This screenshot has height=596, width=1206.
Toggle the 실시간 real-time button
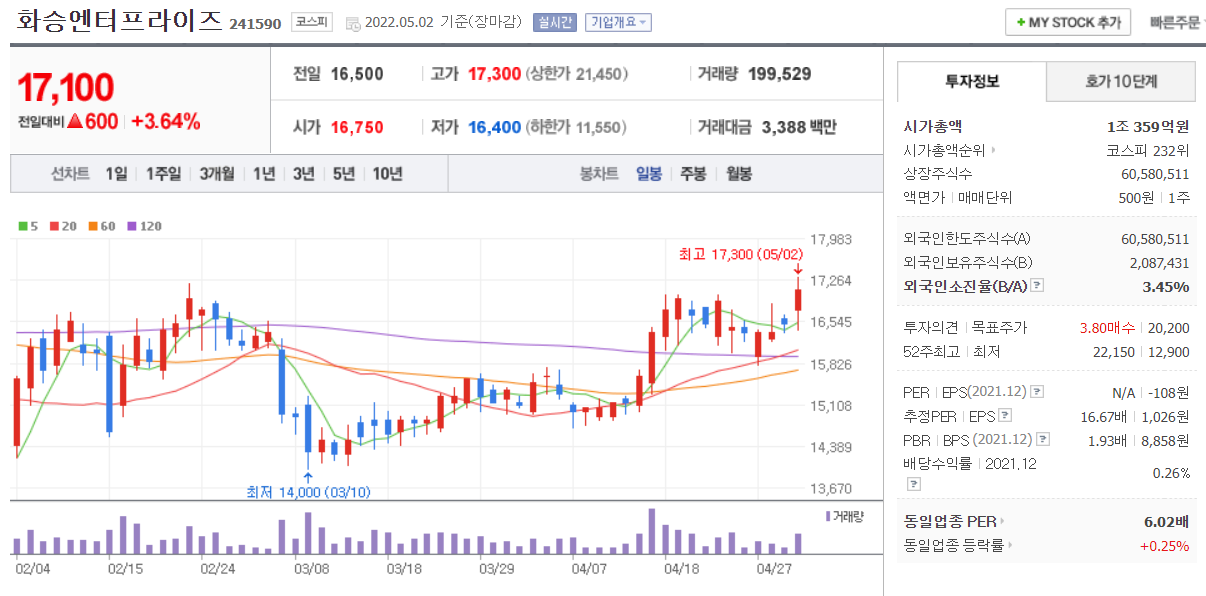pyautogui.click(x=555, y=22)
